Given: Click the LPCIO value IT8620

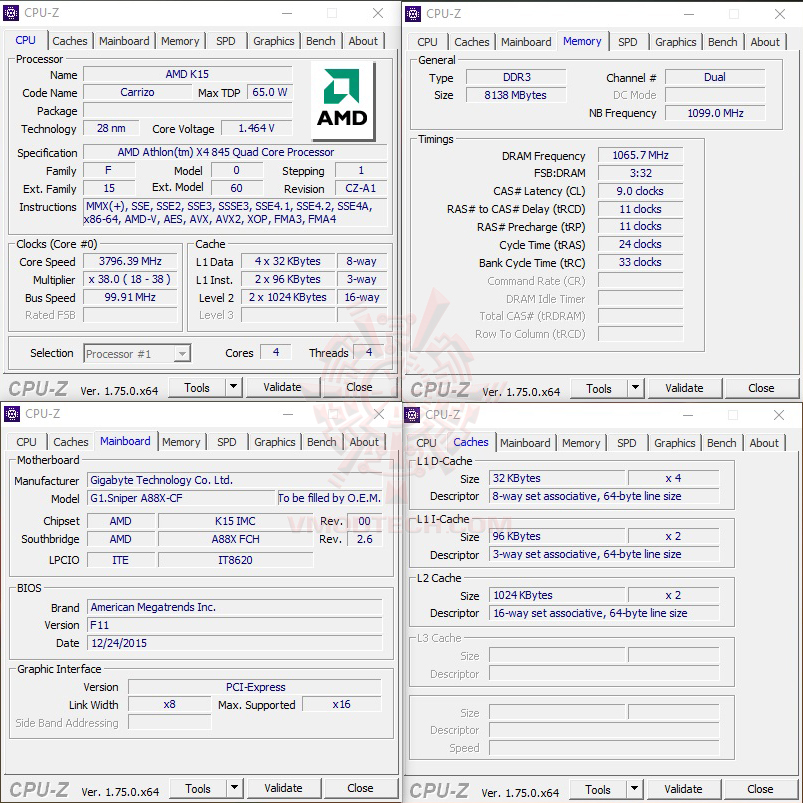Looking at the screenshot, I should (x=236, y=560).
